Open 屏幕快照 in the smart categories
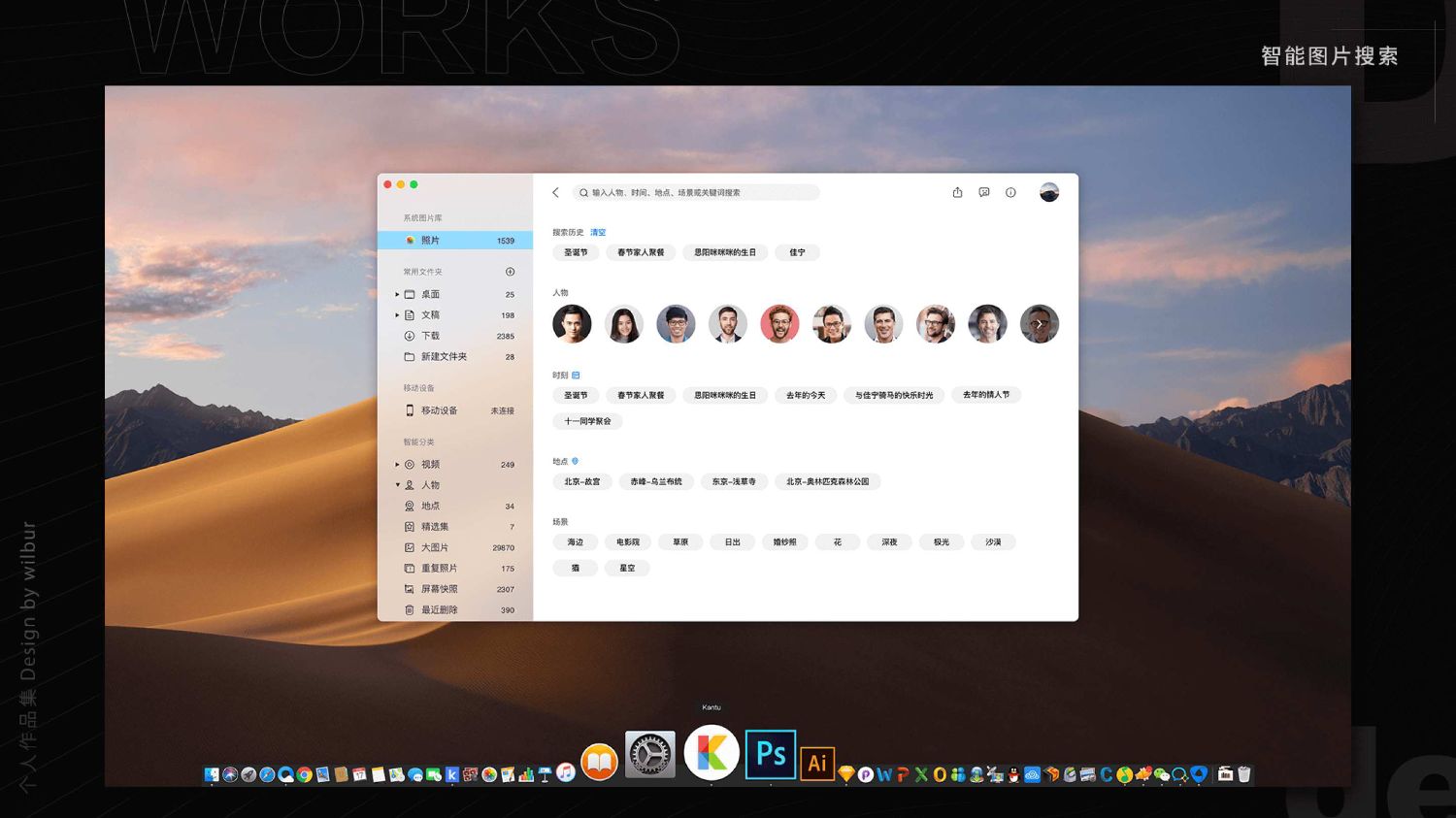Image resolution: width=1456 pixels, height=818 pixels. pos(439,589)
